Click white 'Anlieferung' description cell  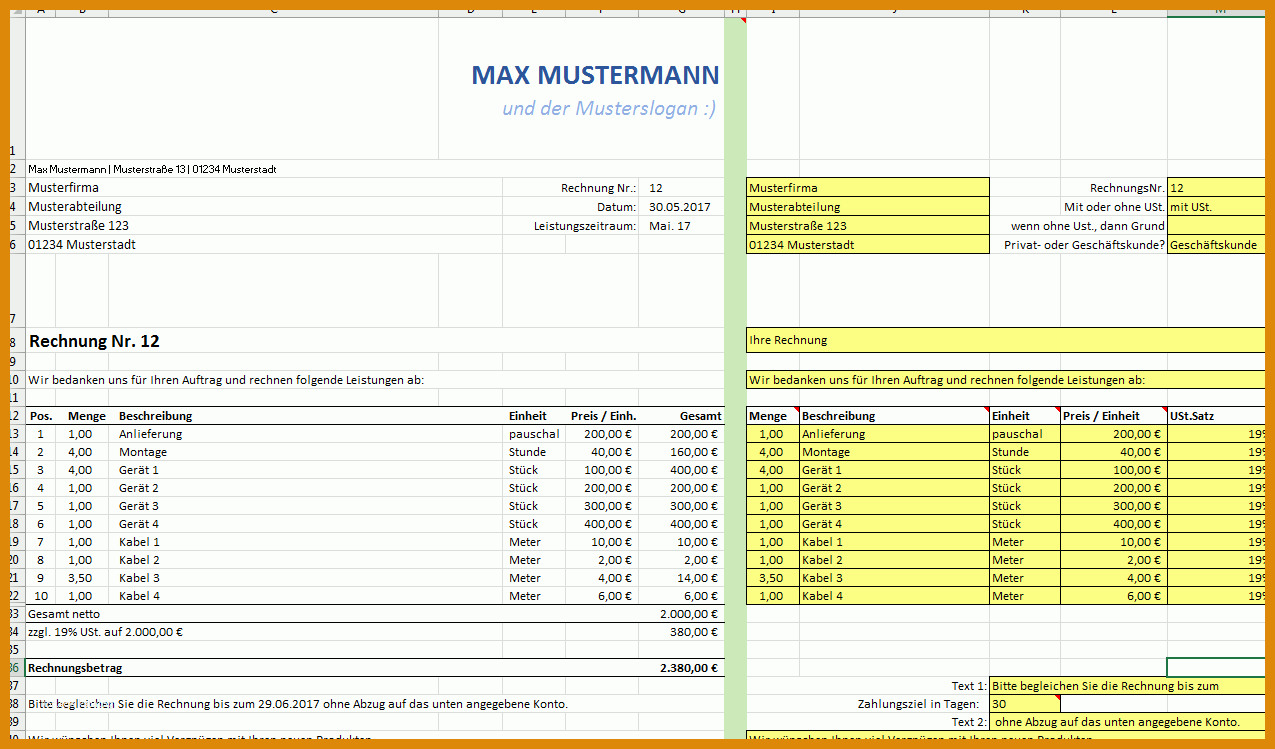pyautogui.click(x=151, y=434)
